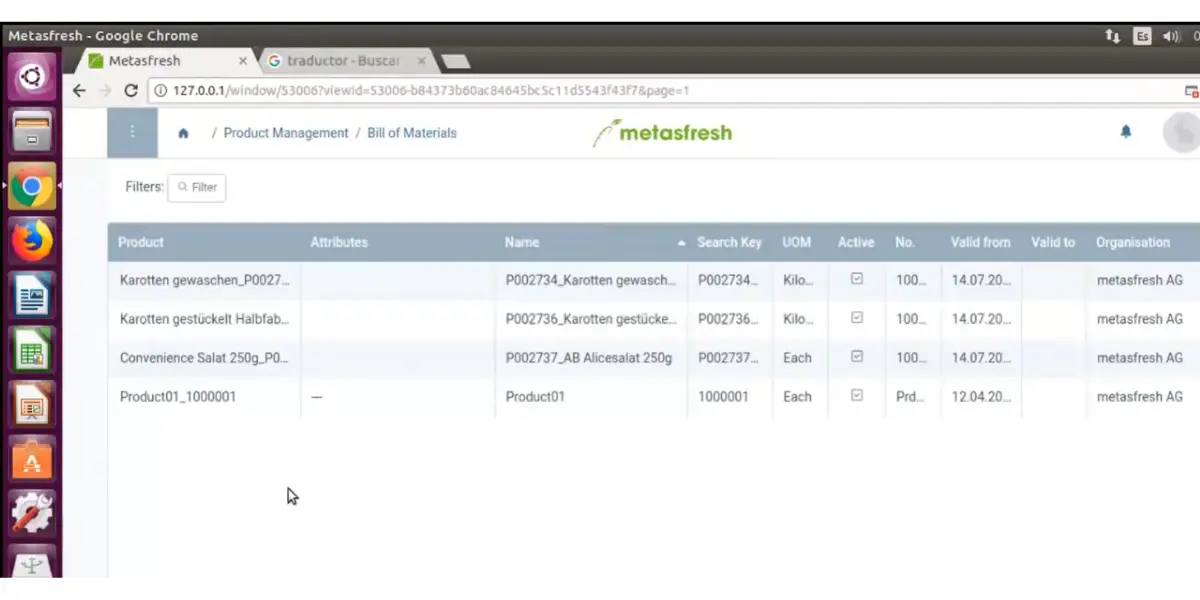Click the Karotten gestückelt Halbfab product cell

click(x=204, y=319)
